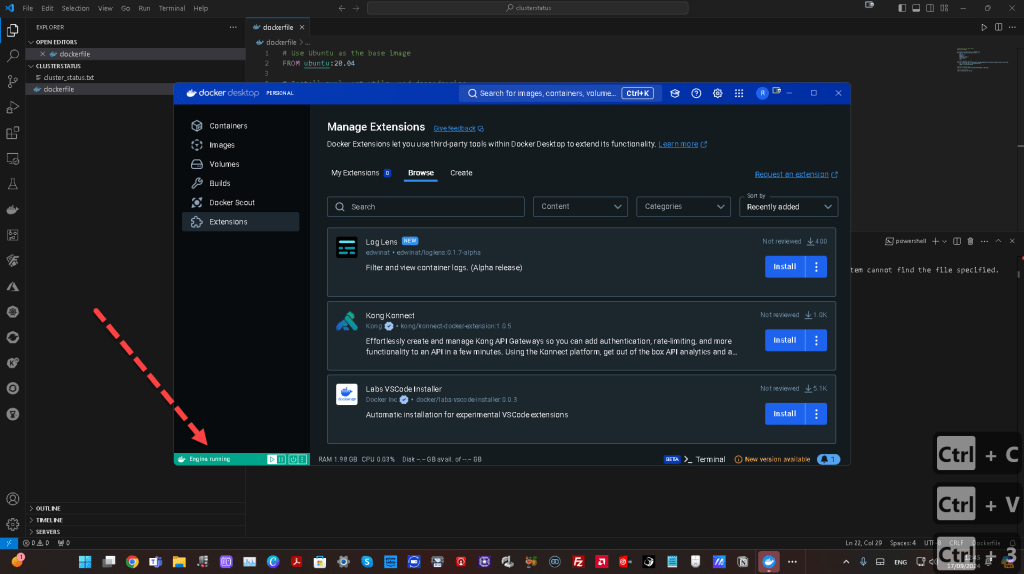Switch to My Extensions tab
This screenshot has width=1024, height=574.
[360, 173]
